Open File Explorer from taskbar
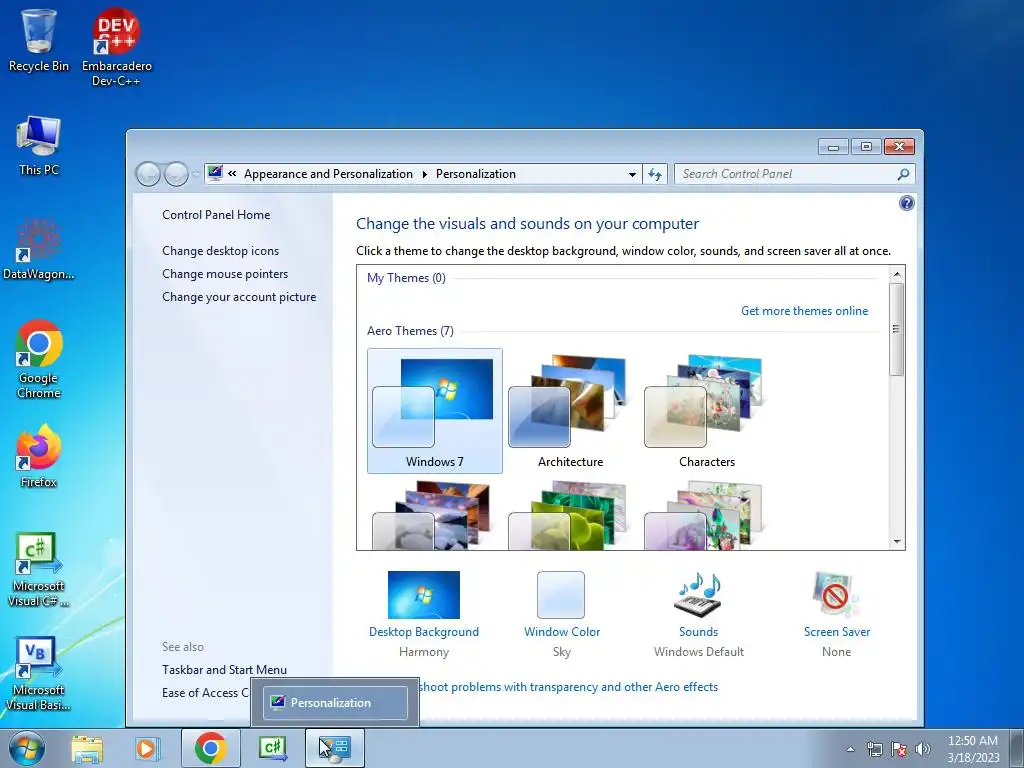Image resolution: width=1024 pixels, height=768 pixels. tap(88, 748)
